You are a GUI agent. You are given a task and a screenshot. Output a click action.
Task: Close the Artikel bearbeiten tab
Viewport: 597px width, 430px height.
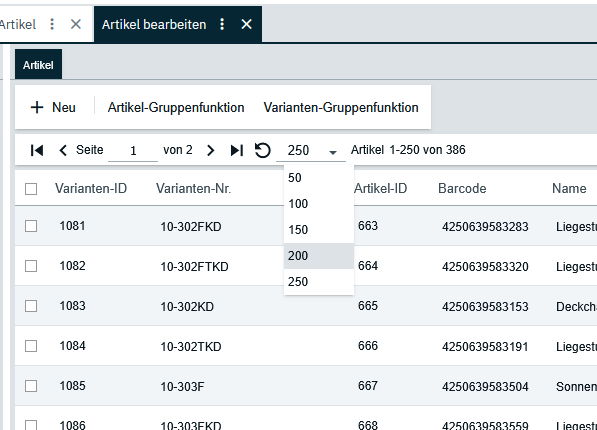click(246, 24)
